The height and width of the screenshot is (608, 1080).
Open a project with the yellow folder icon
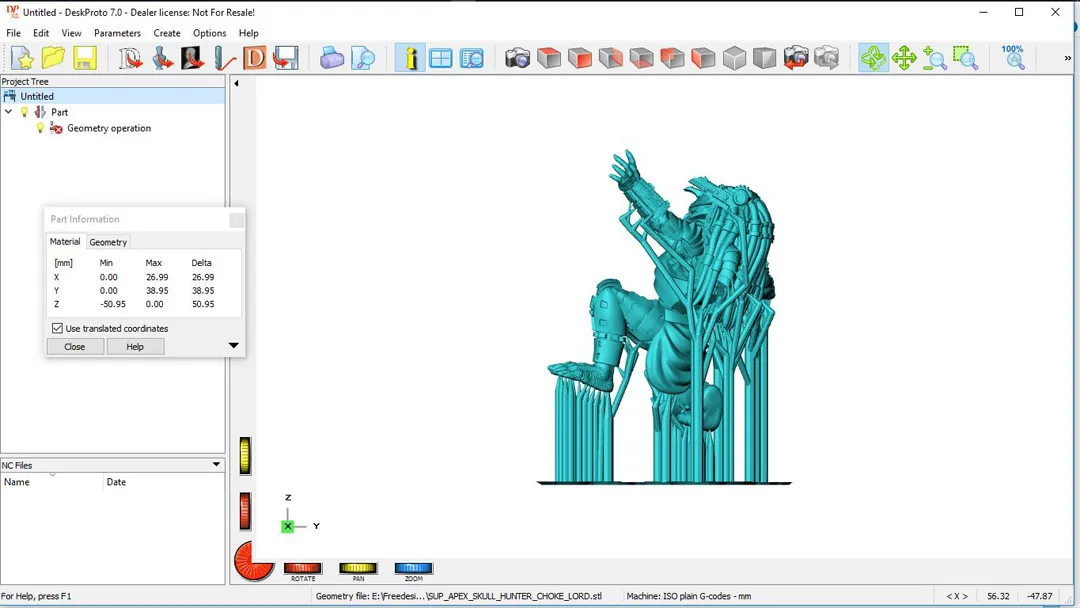(53, 58)
